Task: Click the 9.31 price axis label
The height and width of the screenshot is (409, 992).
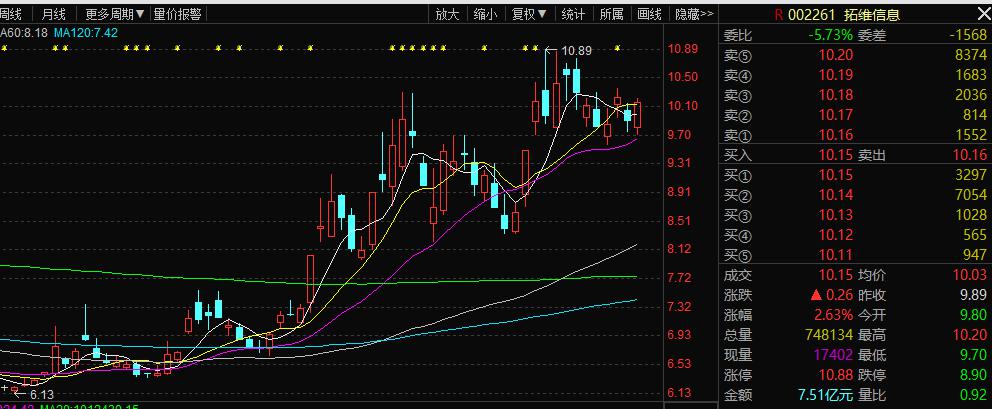Action: 680,163
